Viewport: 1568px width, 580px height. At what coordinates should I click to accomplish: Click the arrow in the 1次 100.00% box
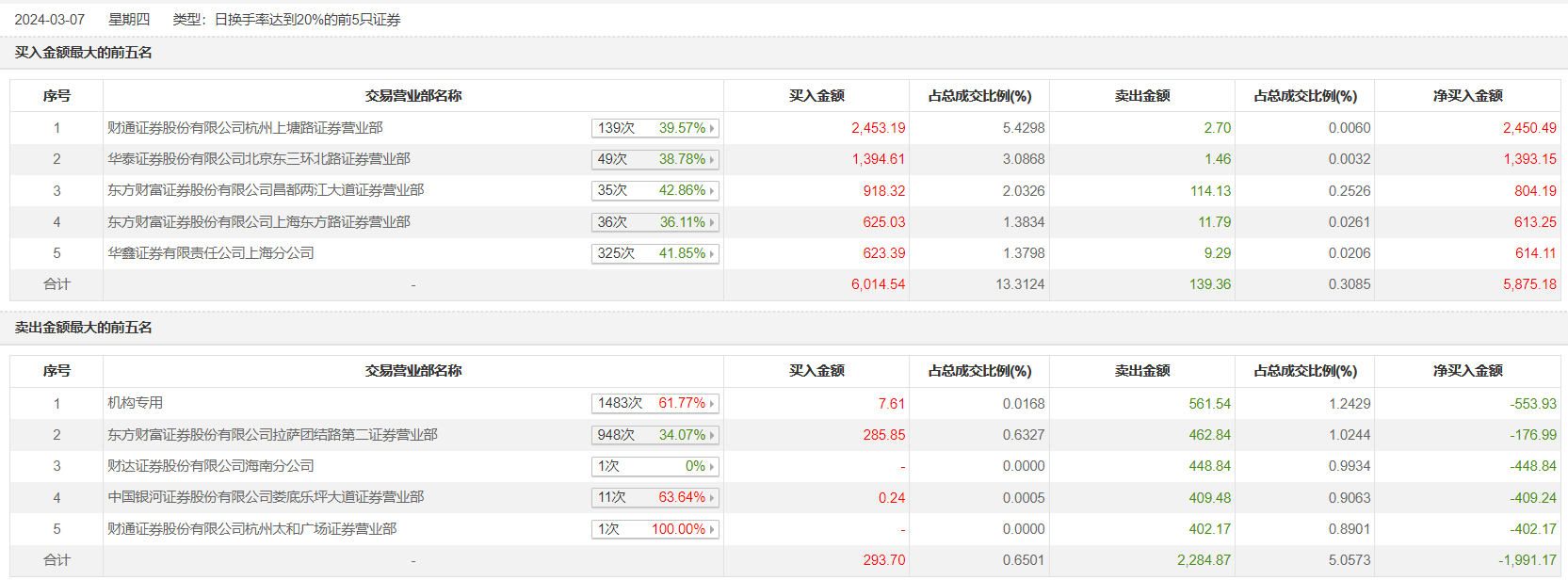[x=712, y=530]
